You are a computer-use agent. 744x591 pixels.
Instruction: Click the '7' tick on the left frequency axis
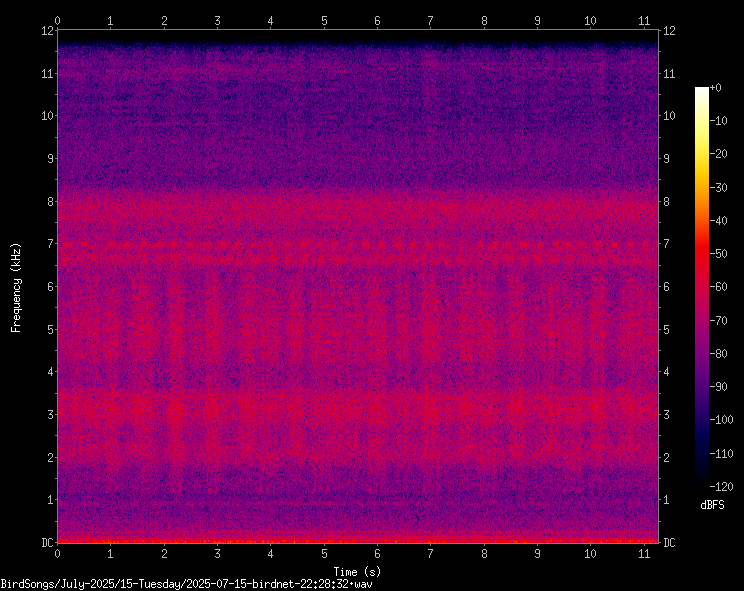click(50, 244)
